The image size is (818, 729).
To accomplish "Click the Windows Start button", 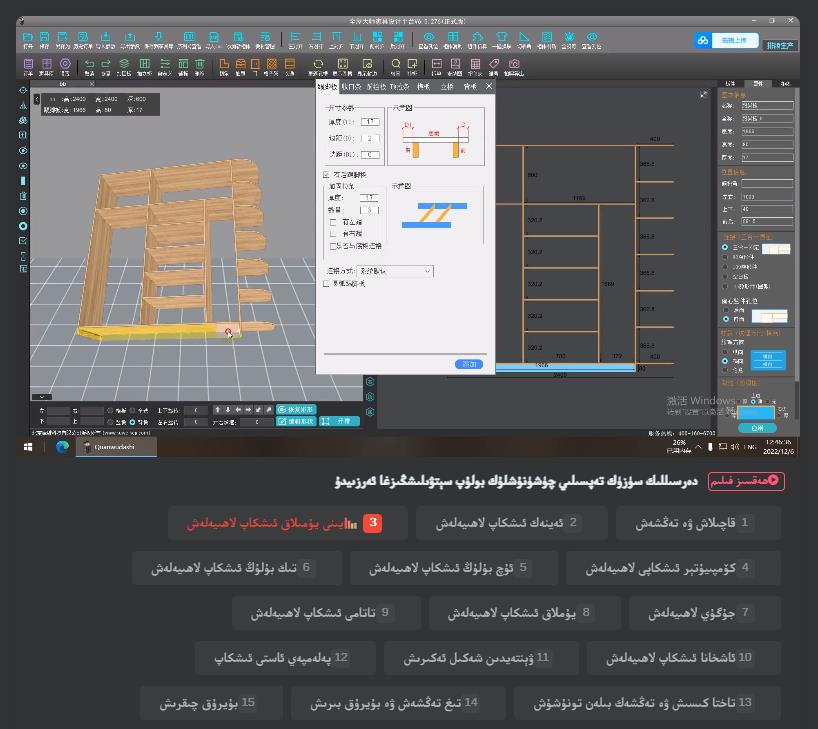I will pyautogui.click(x=28, y=447).
